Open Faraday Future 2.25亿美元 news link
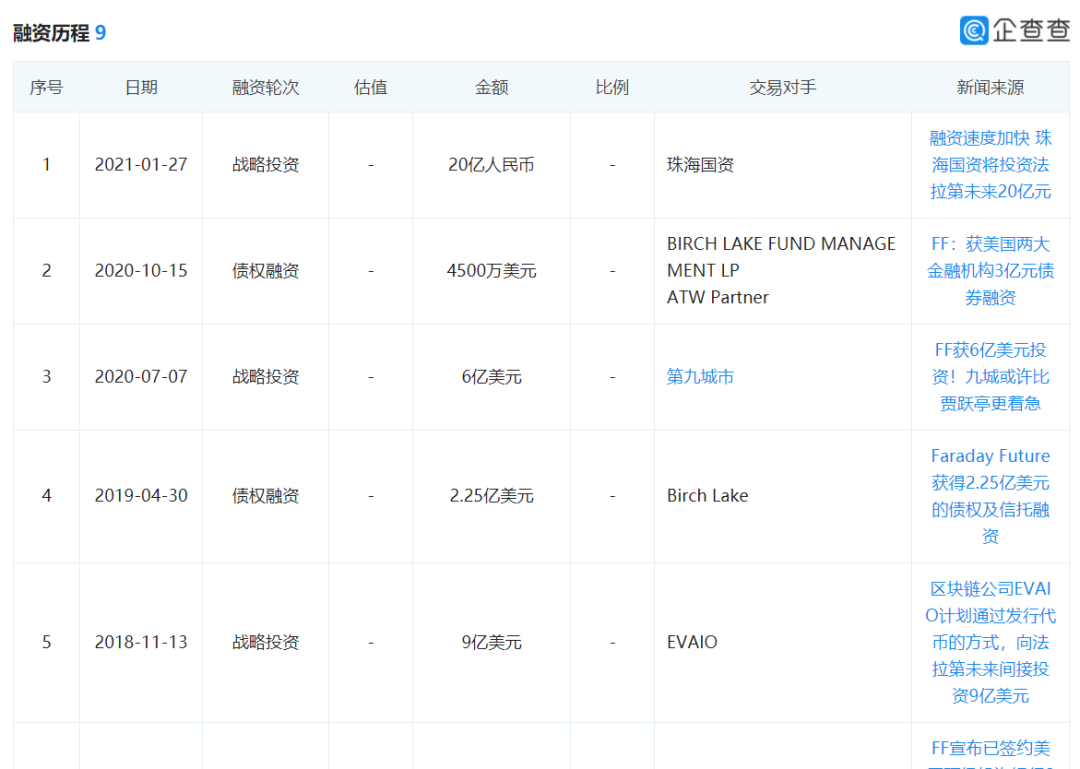 [x=990, y=496]
